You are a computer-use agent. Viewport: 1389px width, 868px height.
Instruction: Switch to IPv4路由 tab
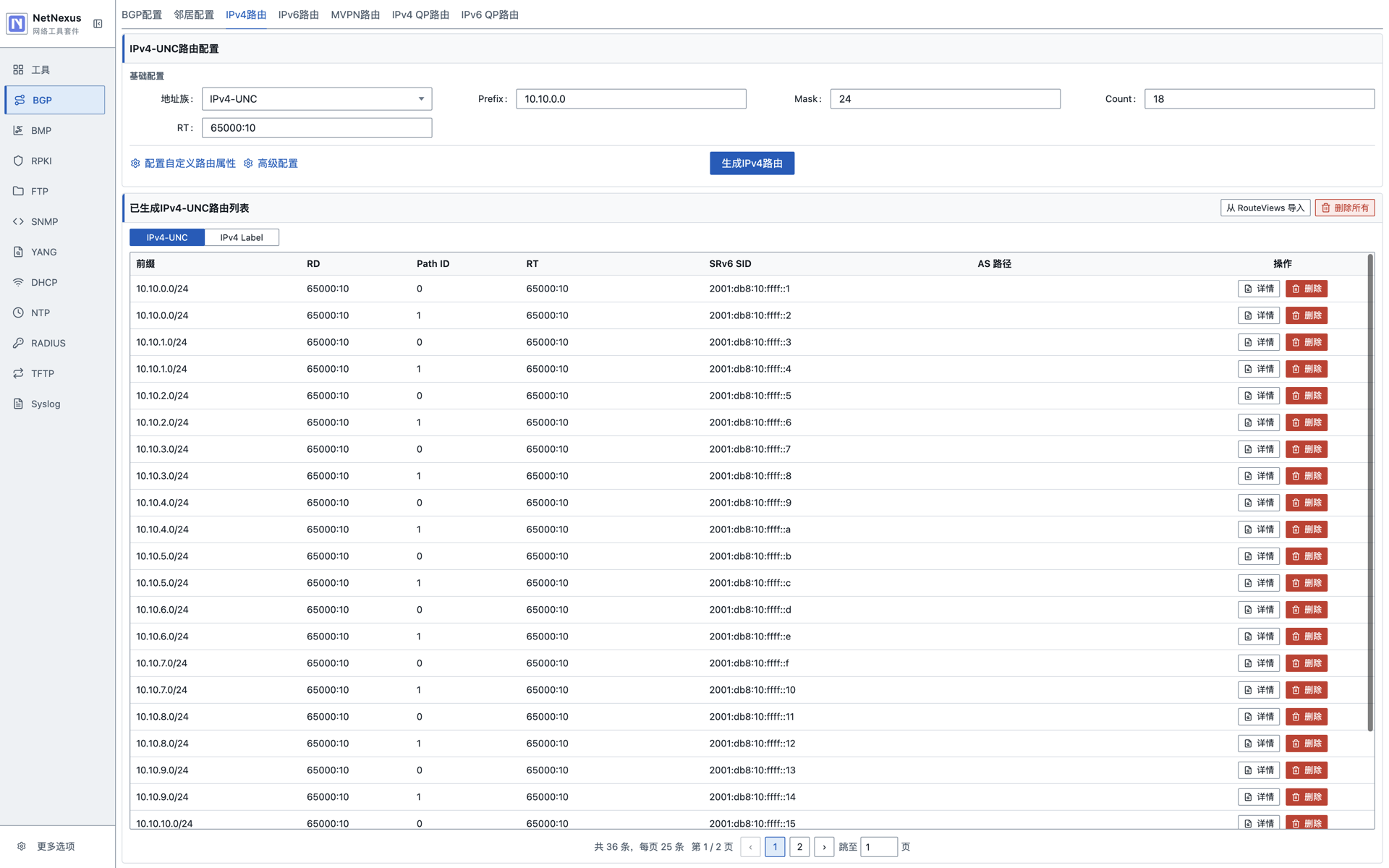246,14
